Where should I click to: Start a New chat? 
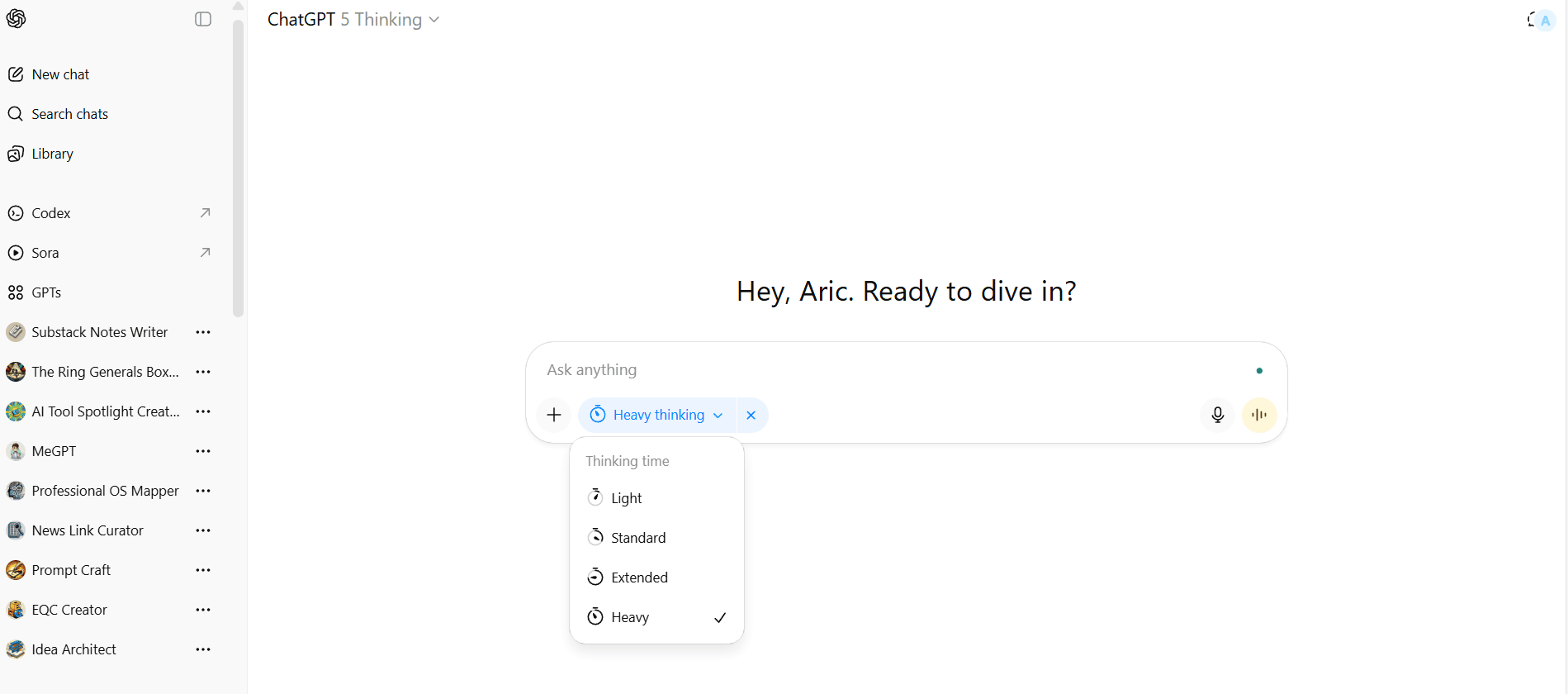[x=60, y=74]
